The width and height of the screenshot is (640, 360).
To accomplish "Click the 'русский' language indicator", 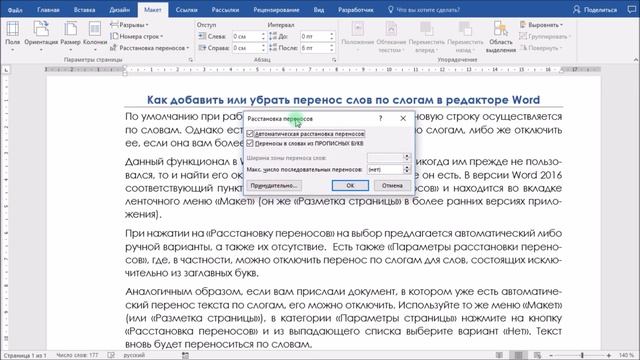I will click(134, 356).
